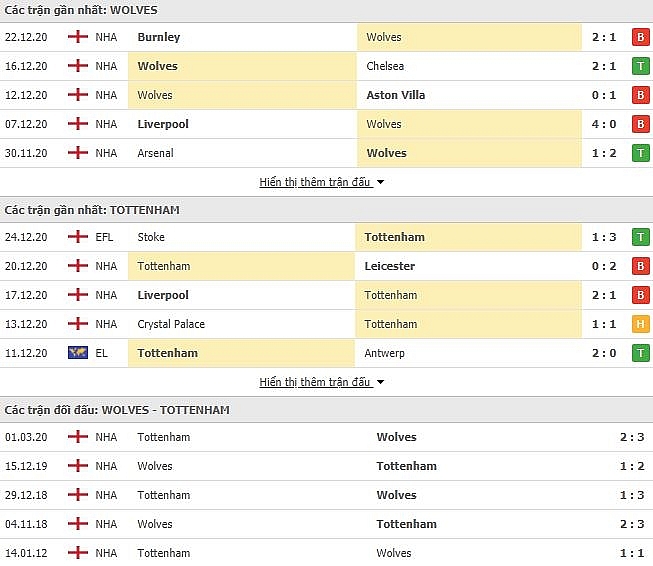Select the 2:3 score on 04.11.18 match
The image size is (653, 566).
coord(632,524)
